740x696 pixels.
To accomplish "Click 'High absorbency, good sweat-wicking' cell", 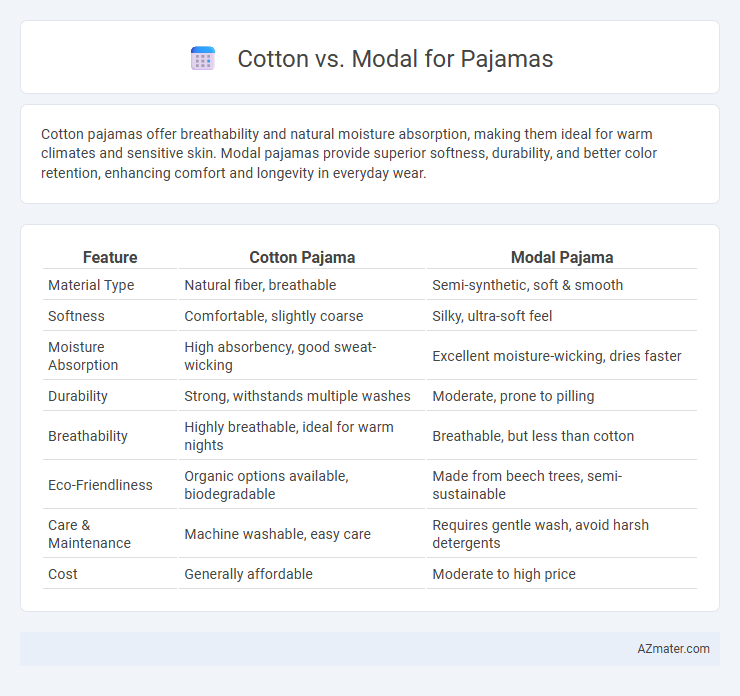I will click(280, 356).
